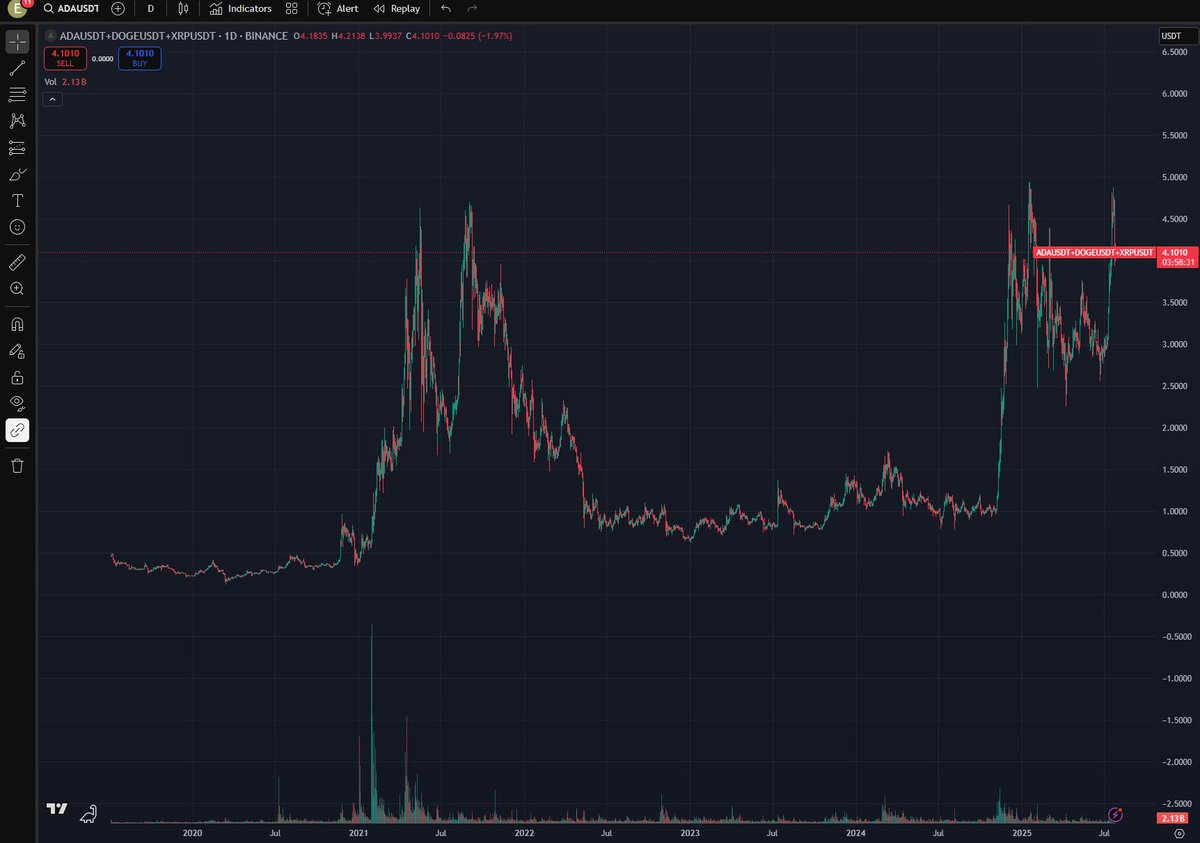Click the TradingView logo on chart

coord(57,810)
